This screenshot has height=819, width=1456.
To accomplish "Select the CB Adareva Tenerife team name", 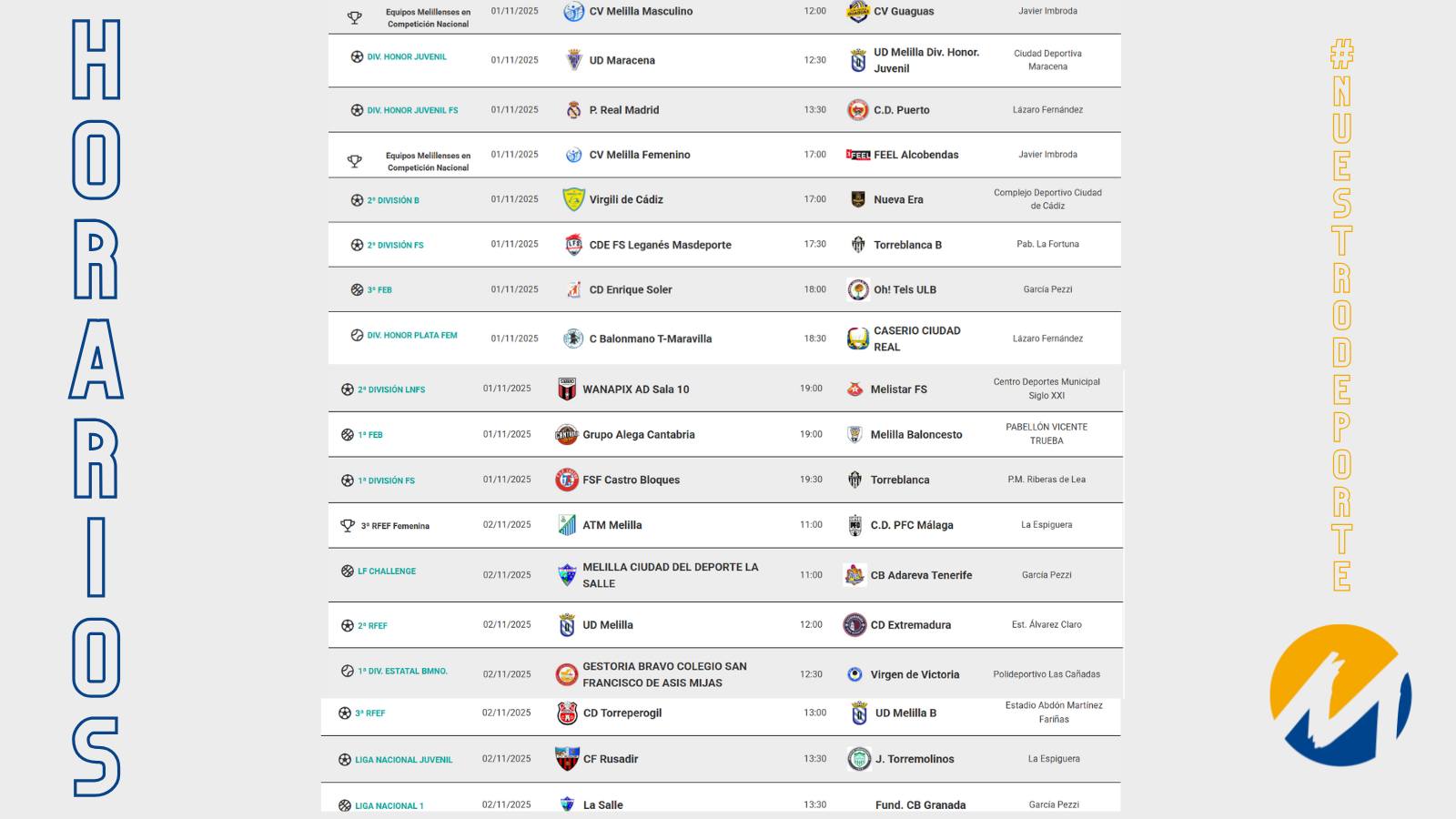I will (x=921, y=575).
